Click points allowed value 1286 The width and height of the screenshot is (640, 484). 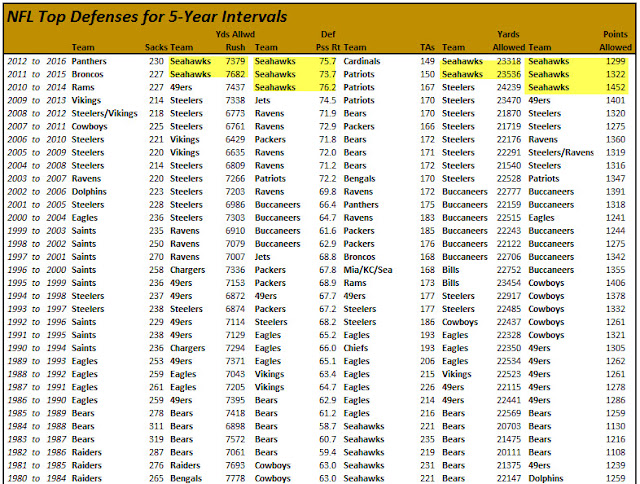pyautogui.click(x=616, y=400)
